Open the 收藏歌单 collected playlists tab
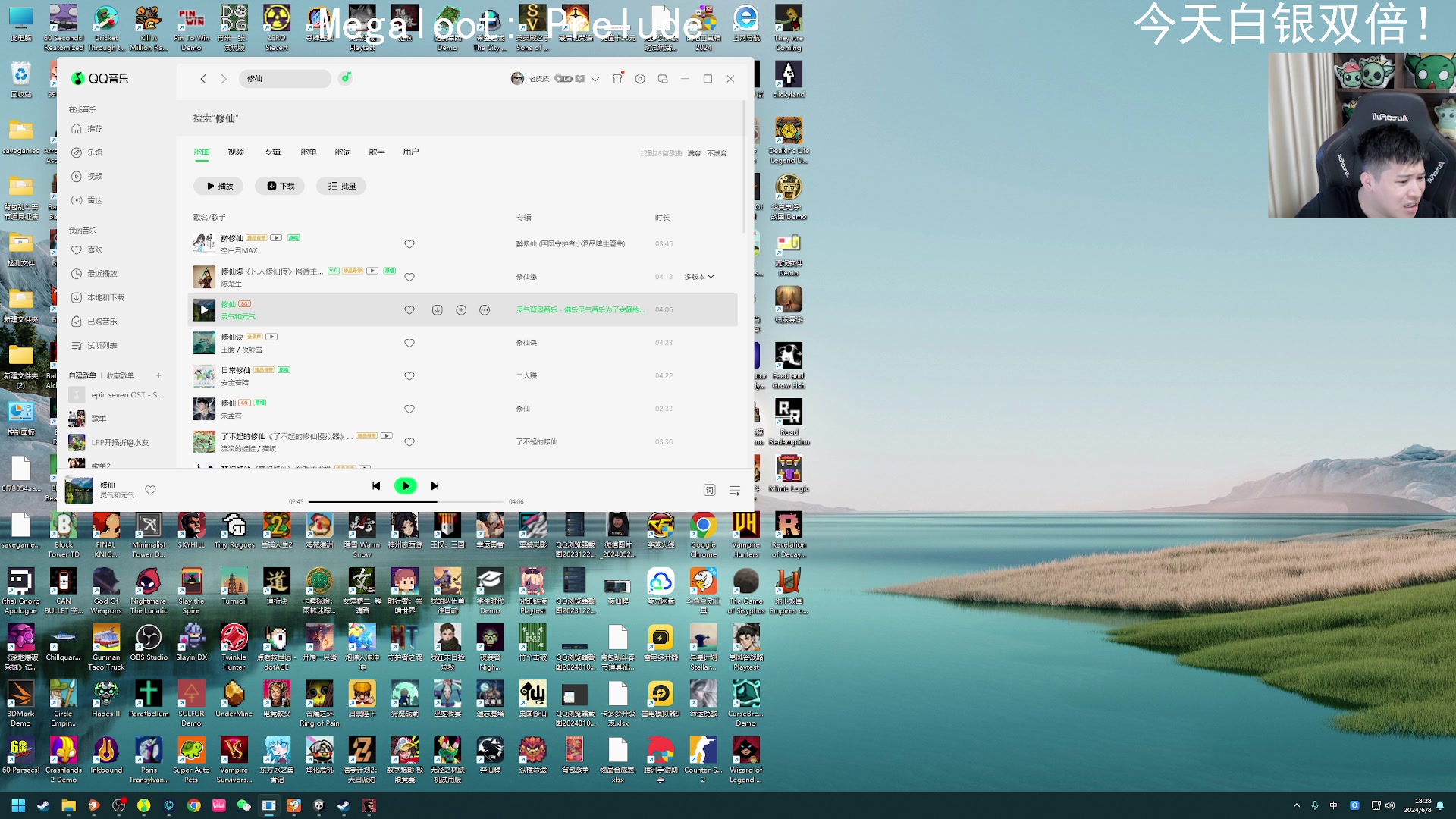The image size is (1456, 819). click(121, 375)
